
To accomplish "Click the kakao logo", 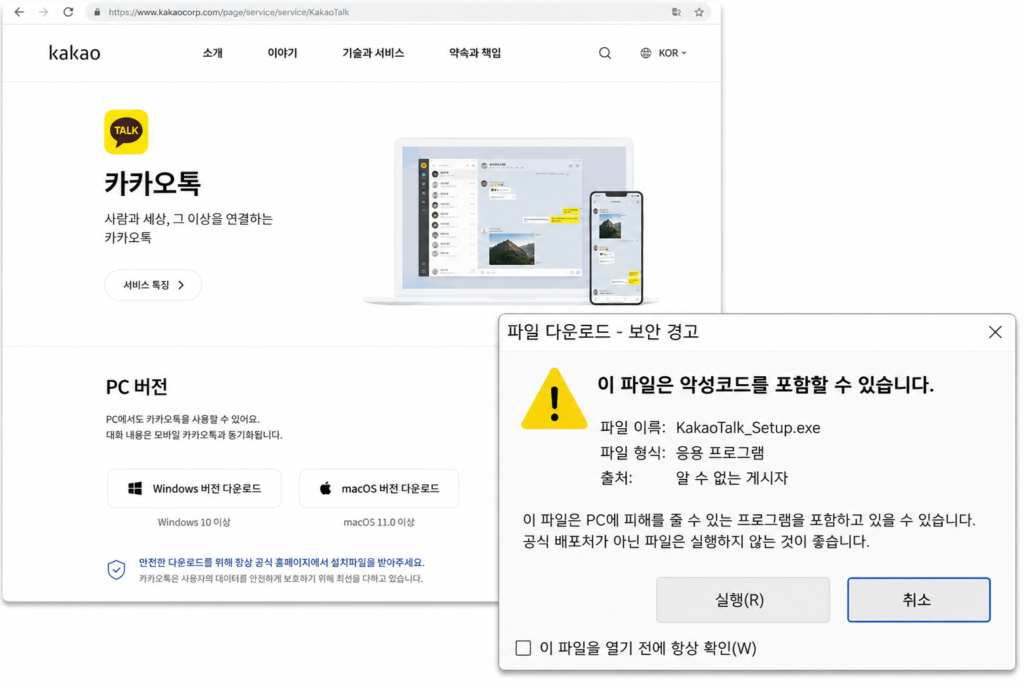I will pos(74,53).
